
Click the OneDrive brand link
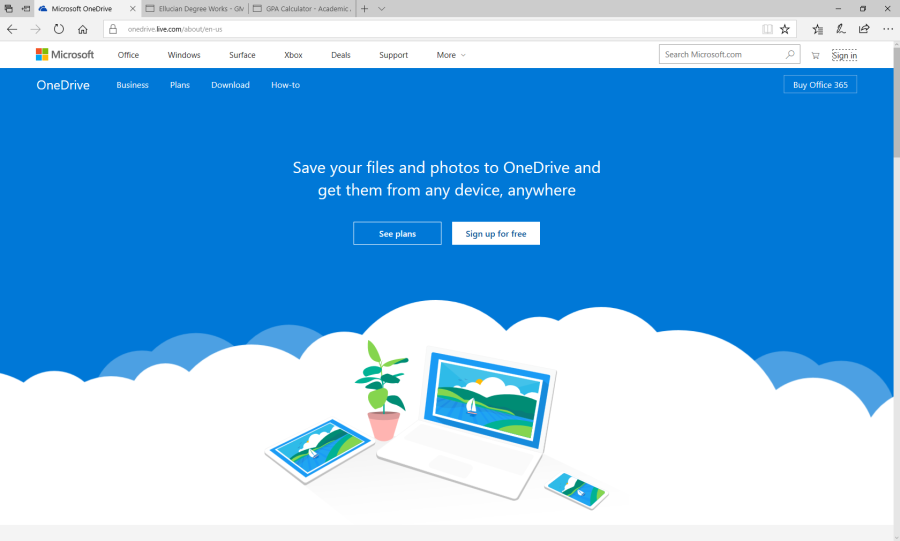coord(63,85)
